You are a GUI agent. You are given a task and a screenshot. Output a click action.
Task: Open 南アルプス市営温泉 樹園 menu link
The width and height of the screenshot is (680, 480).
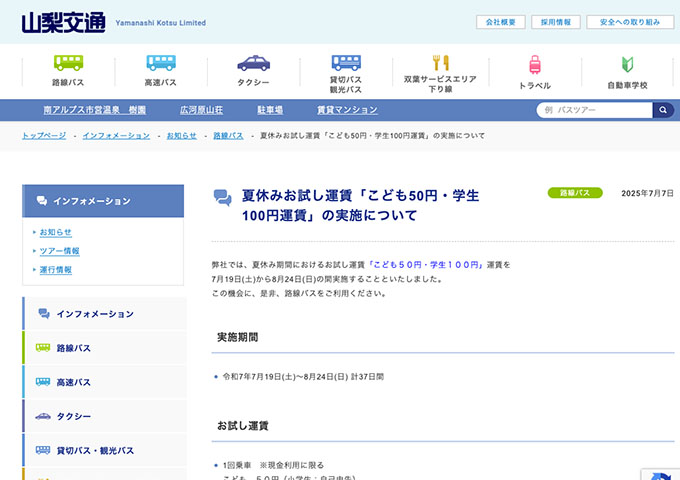95,110
